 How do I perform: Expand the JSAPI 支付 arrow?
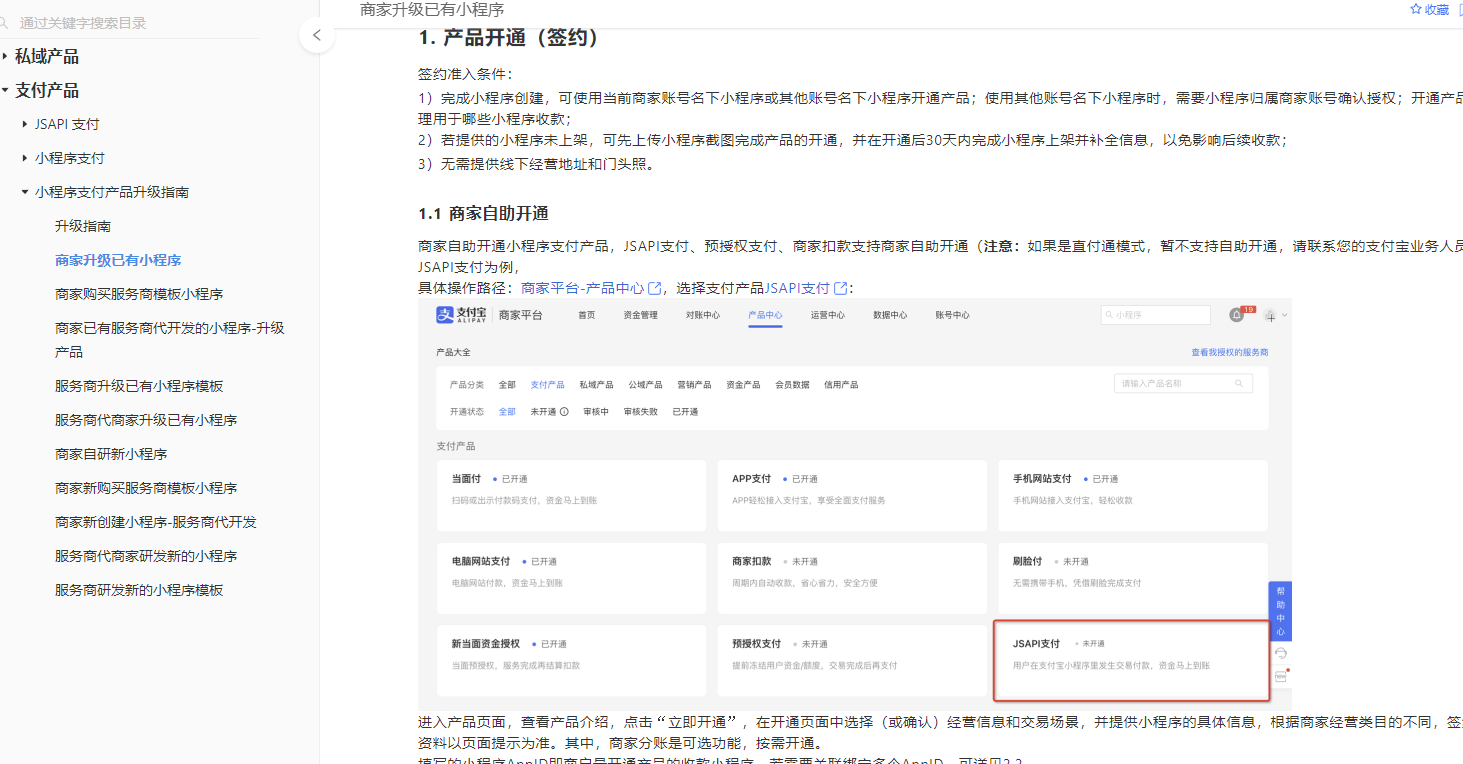coord(25,124)
